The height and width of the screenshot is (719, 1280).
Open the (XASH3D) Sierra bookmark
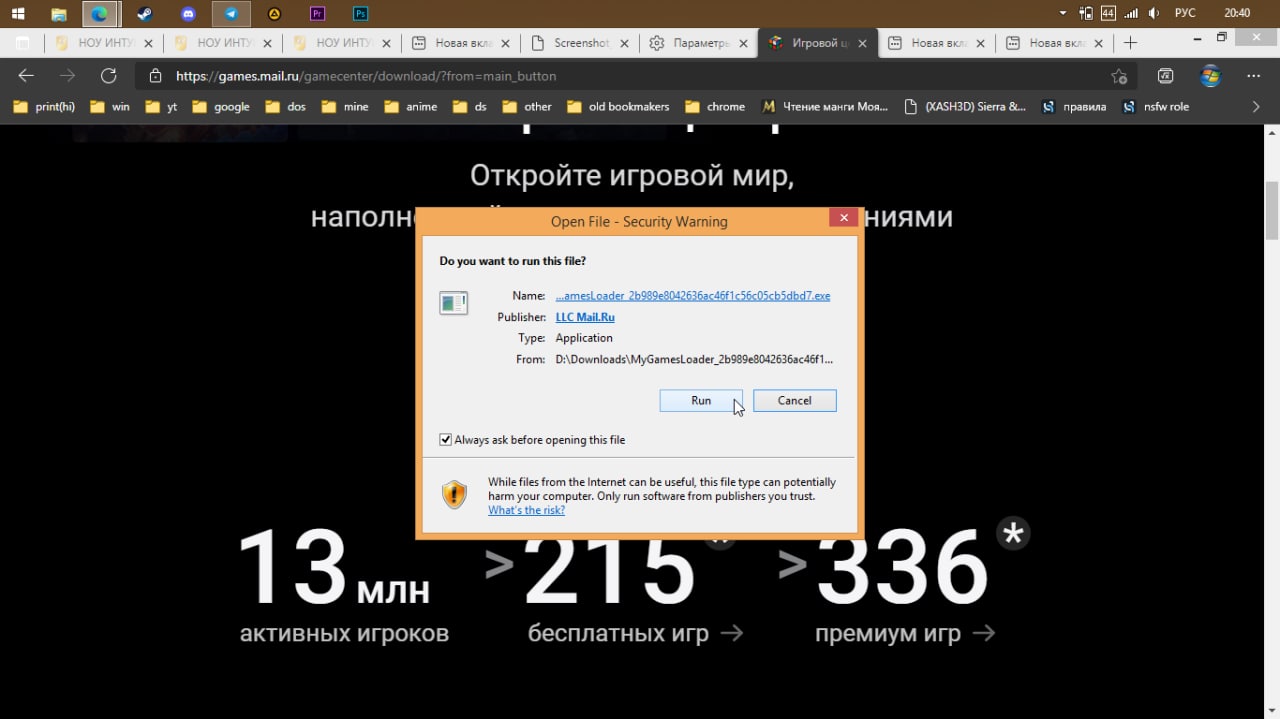pos(965,107)
